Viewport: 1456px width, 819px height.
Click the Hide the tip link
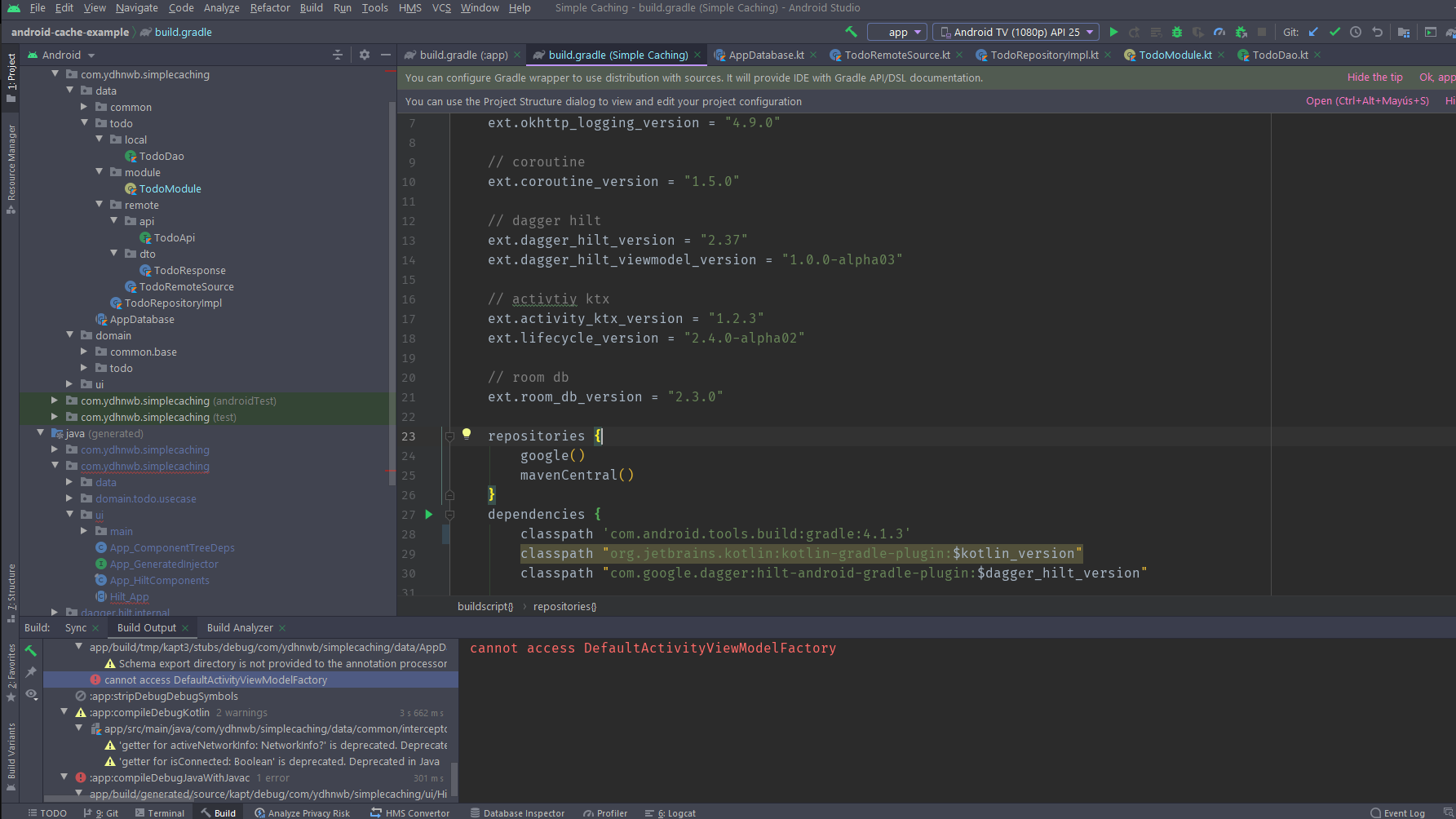[x=1375, y=77]
